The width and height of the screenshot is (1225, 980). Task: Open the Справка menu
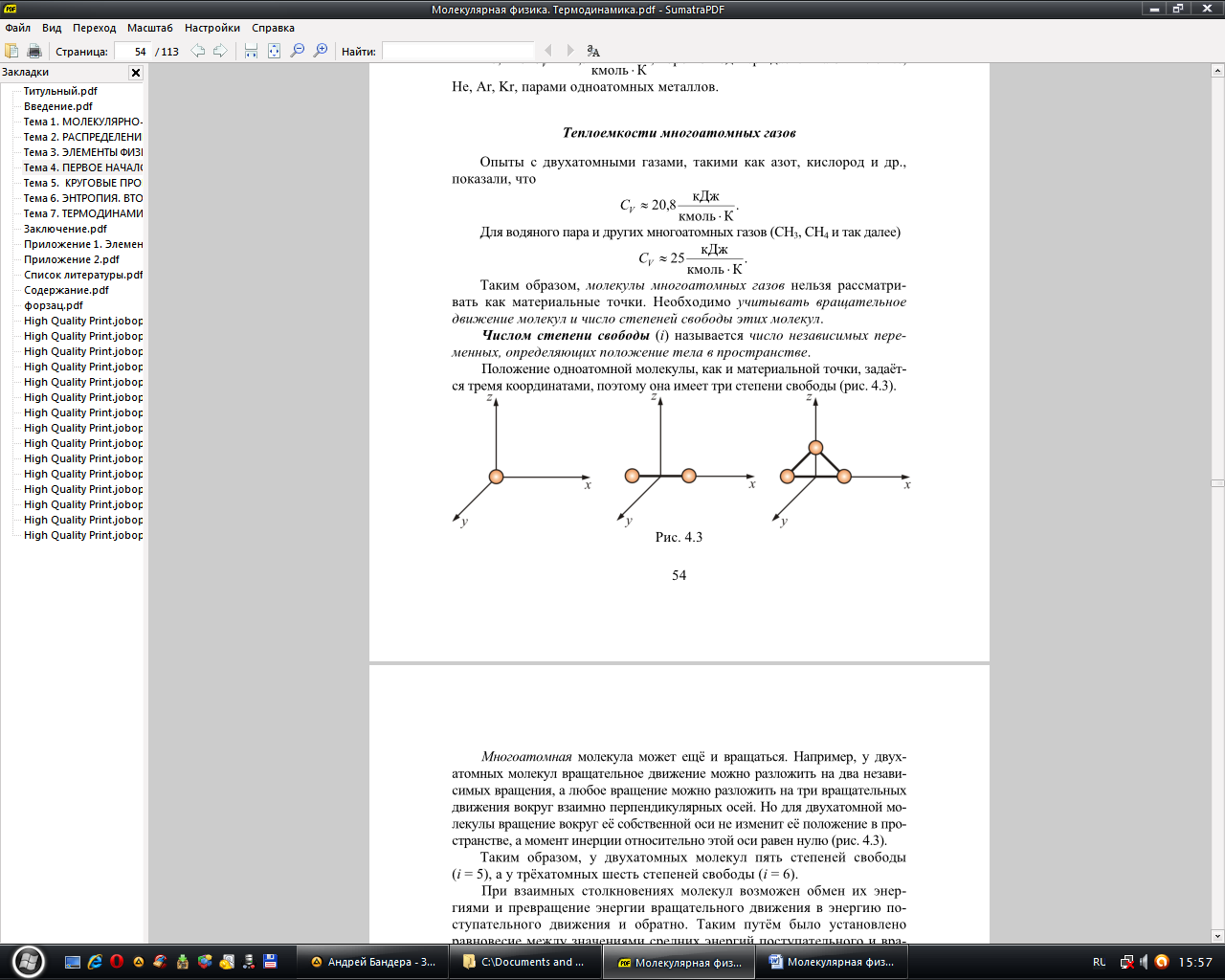coord(273,28)
